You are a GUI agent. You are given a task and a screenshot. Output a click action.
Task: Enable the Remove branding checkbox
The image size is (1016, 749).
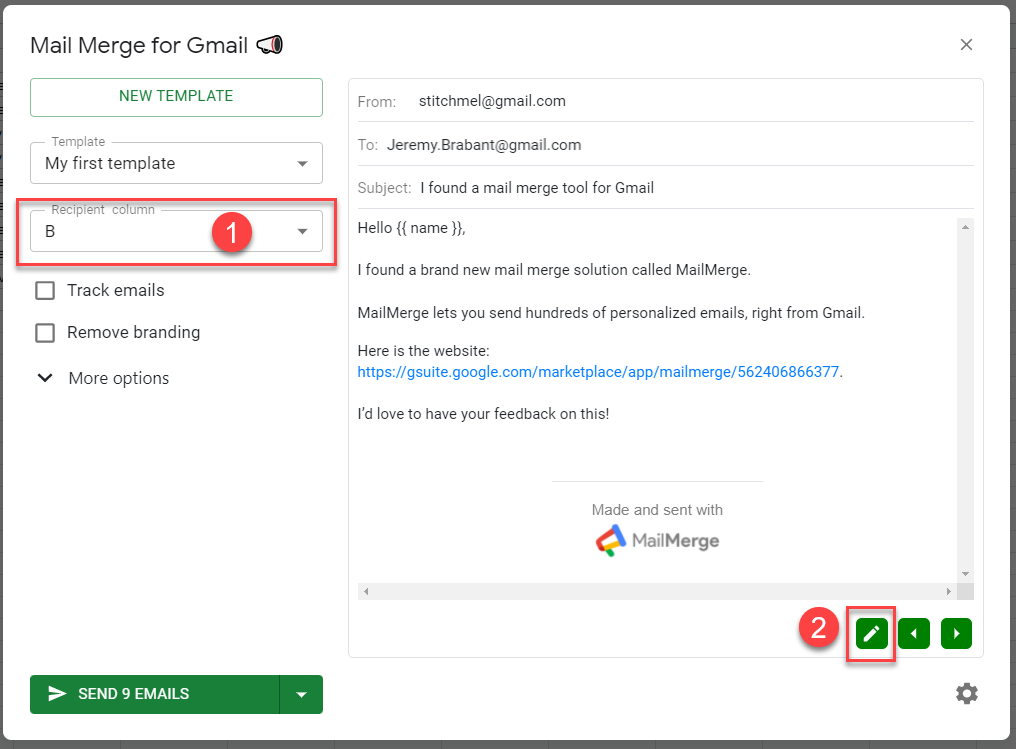(x=44, y=332)
